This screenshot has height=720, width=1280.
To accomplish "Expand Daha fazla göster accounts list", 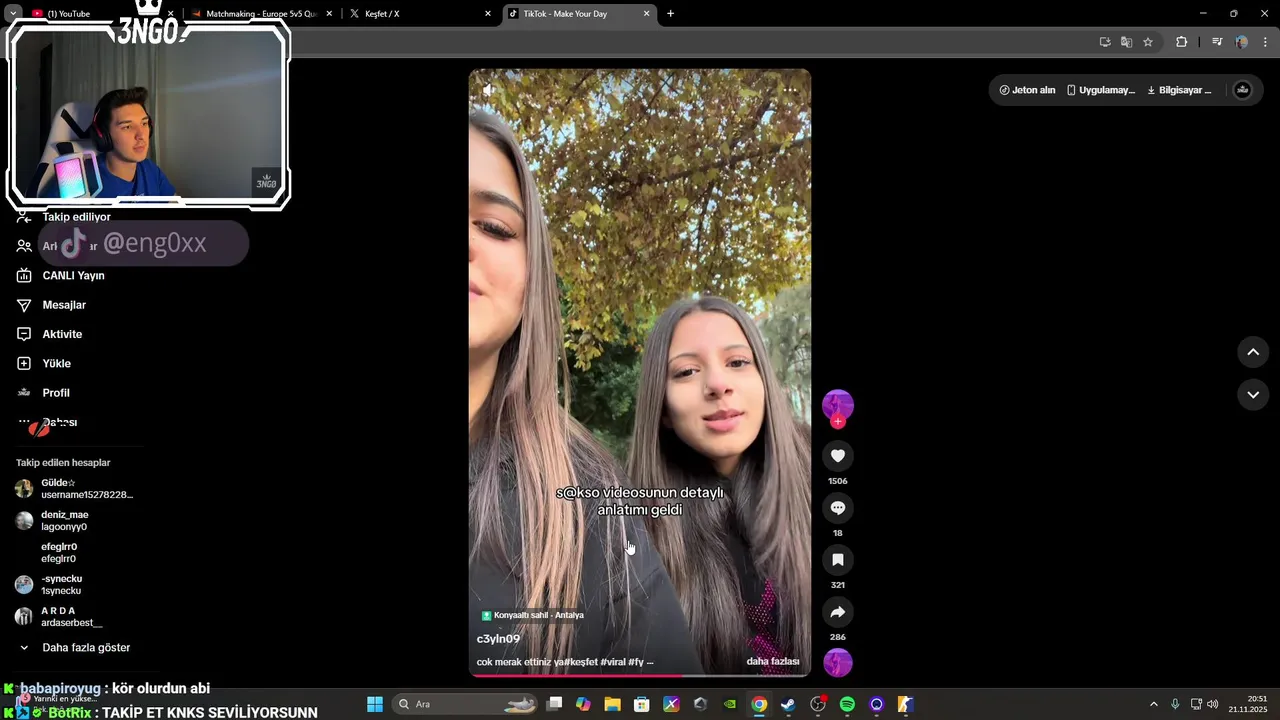I will pyautogui.click(x=75, y=647).
